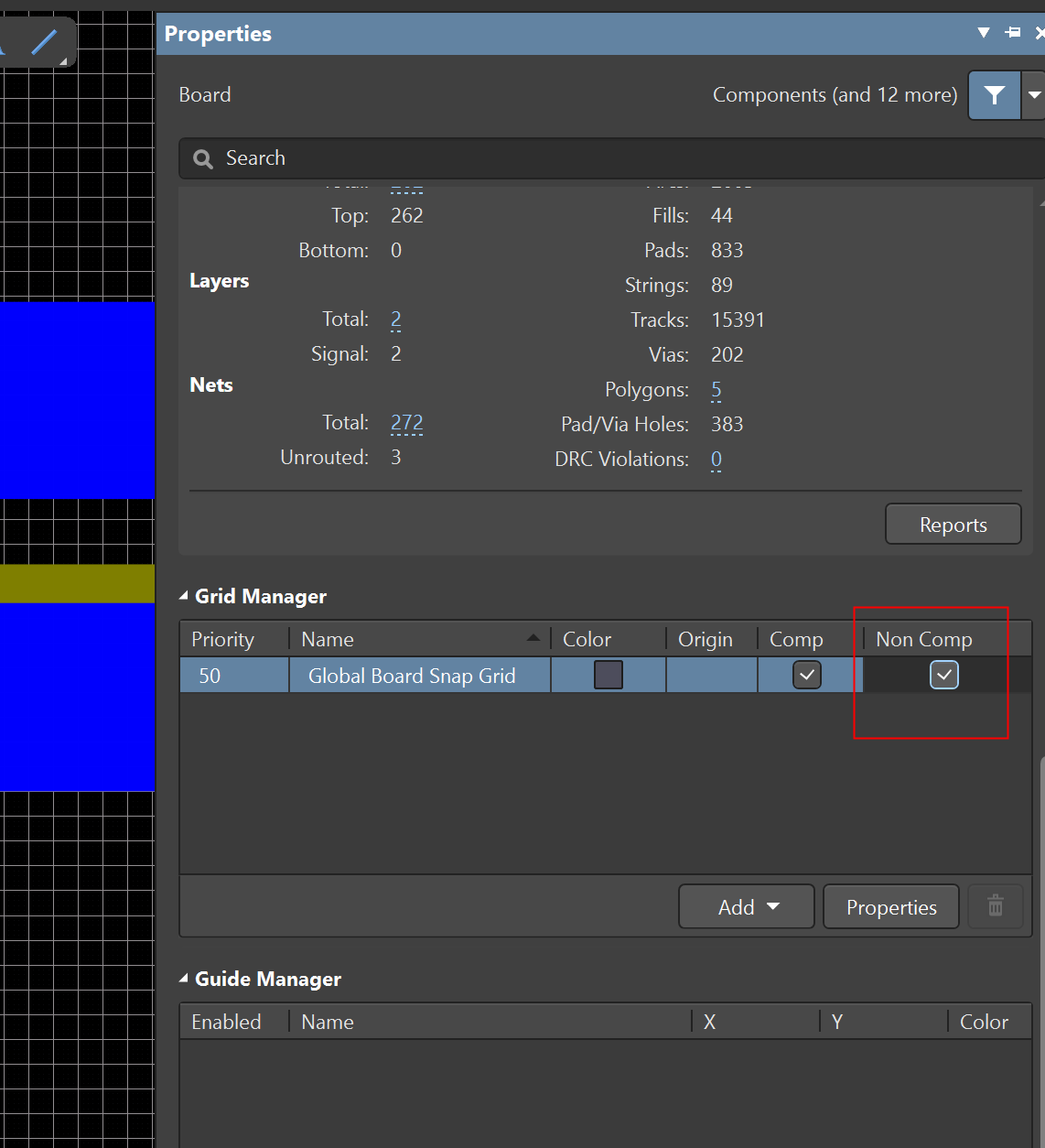The width and height of the screenshot is (1045, 1148).
Task: Open the Add grid dropdown
Action: [x=746, y=906]
